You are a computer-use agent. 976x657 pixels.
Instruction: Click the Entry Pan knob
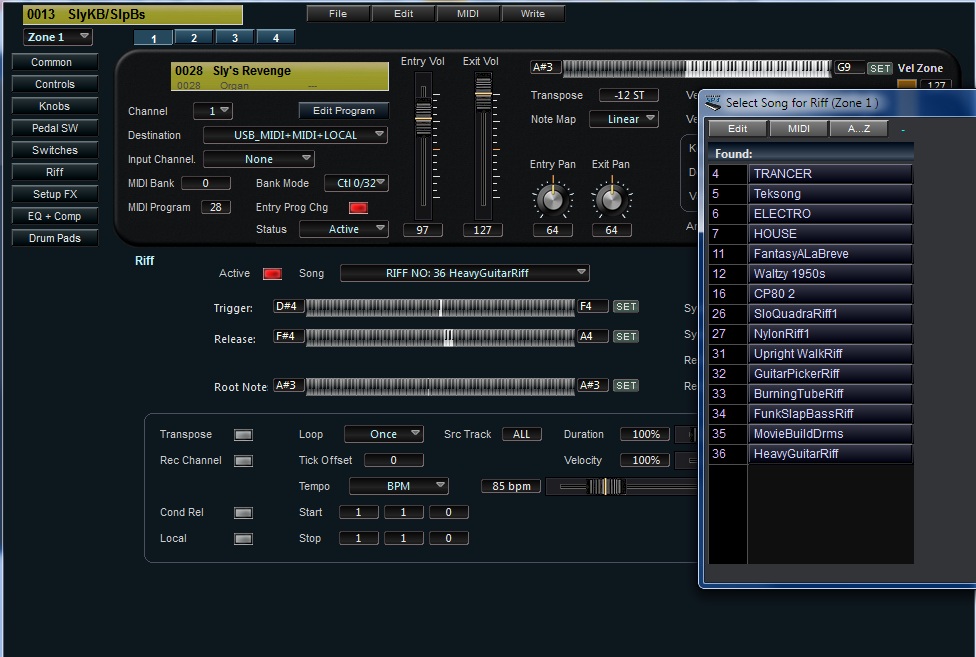click(551, 199)
